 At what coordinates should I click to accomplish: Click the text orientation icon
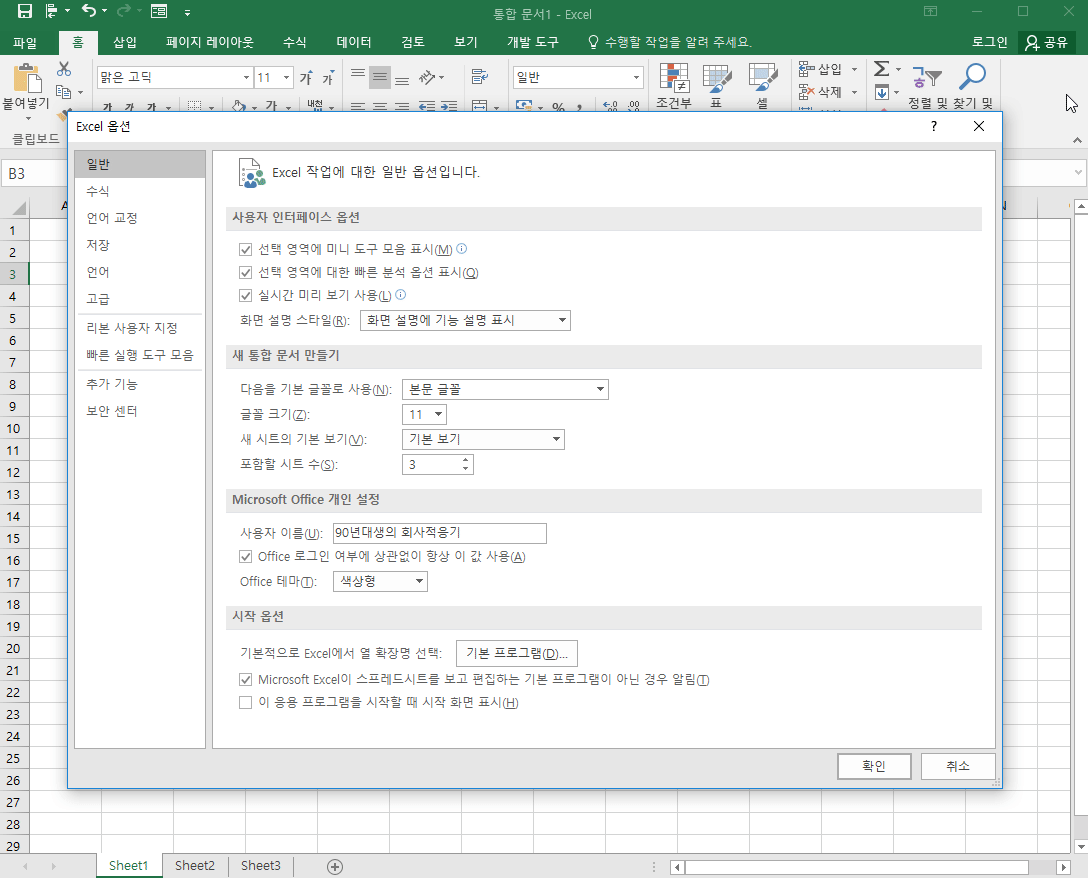tap(427, 77)
